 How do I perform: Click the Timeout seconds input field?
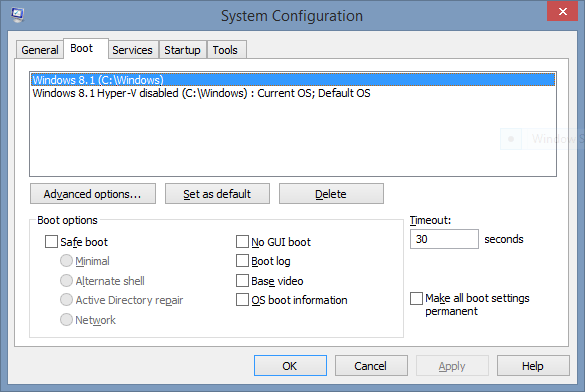(444, 239)
